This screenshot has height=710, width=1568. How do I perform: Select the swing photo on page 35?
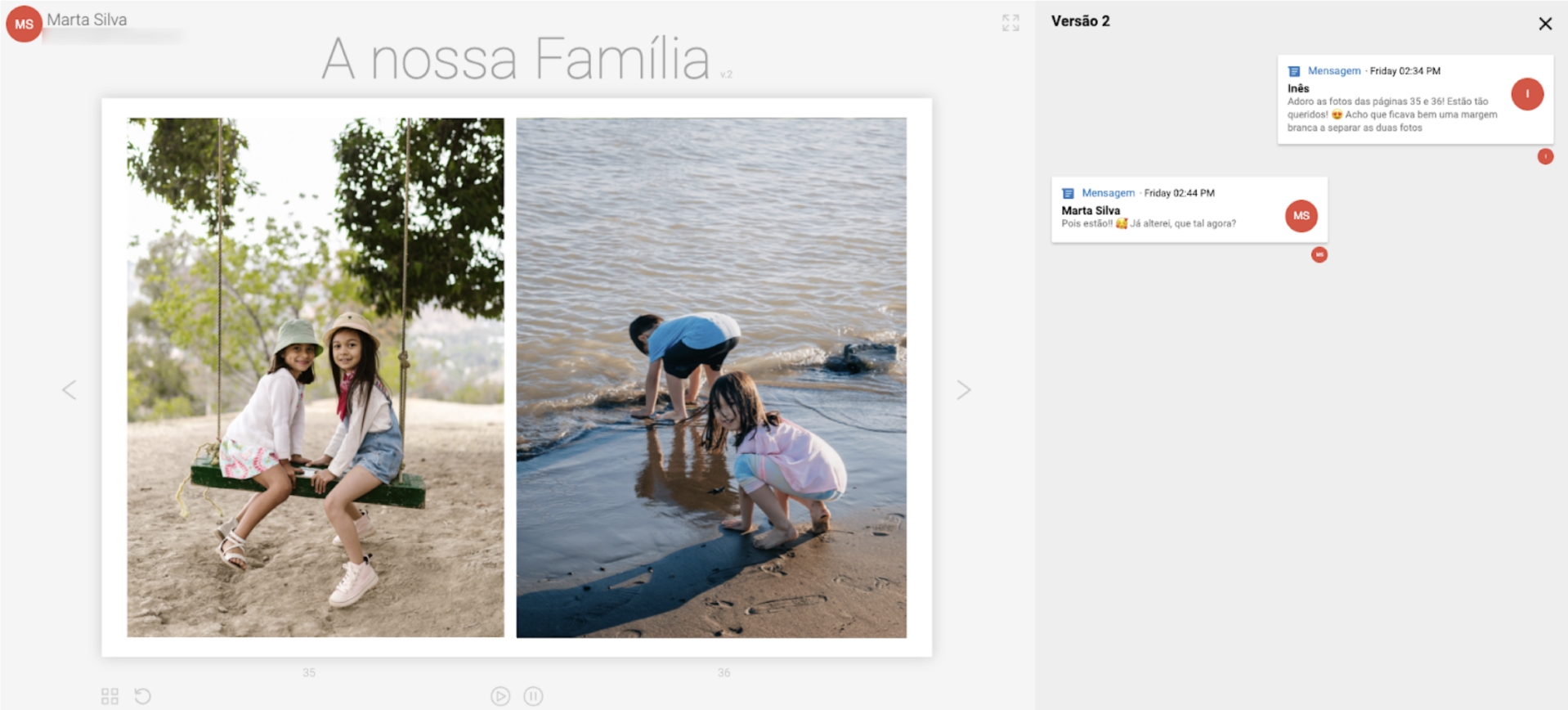(316, 377)
